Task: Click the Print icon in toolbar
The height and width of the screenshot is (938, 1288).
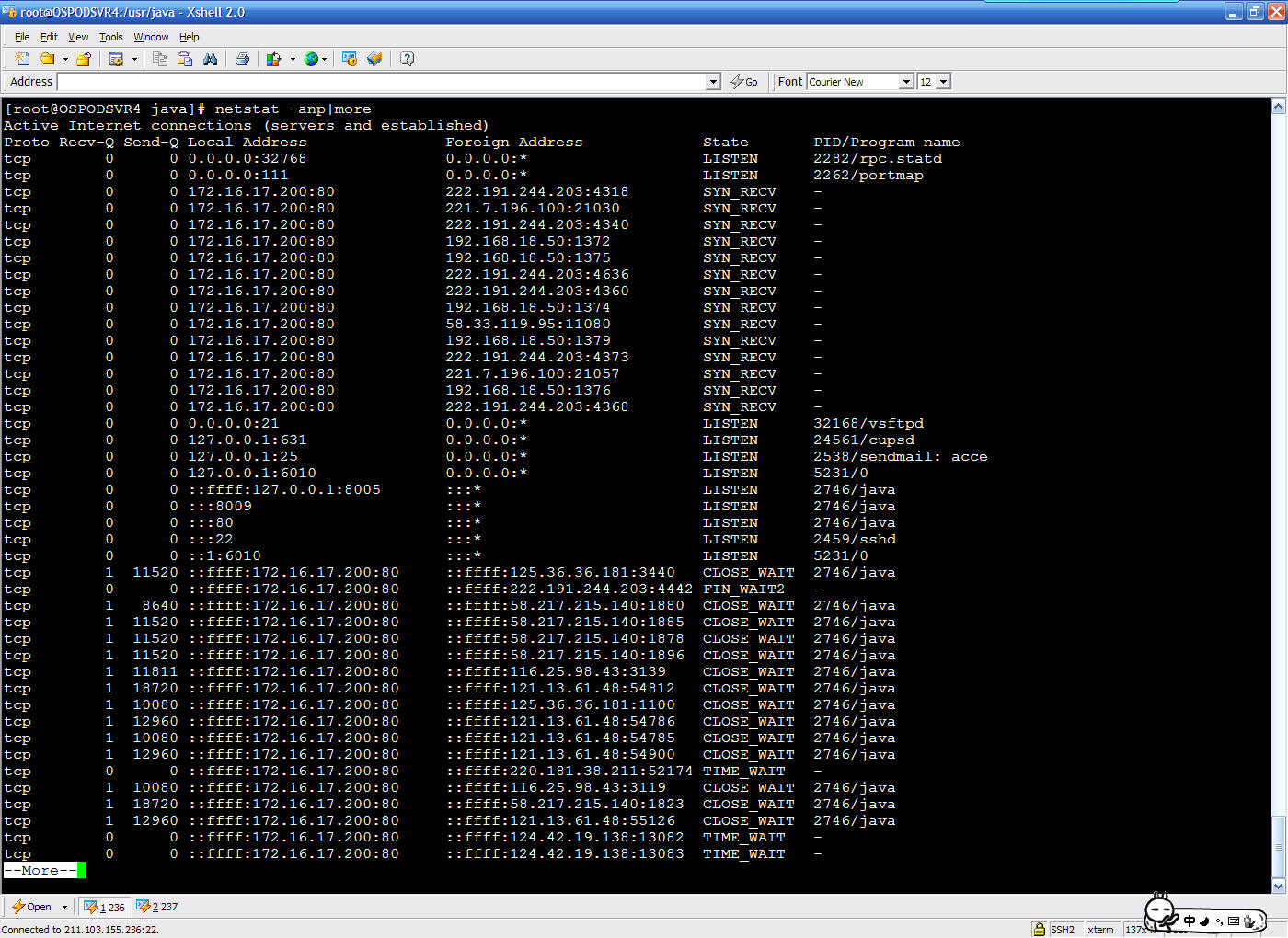Action: point(242,59)
